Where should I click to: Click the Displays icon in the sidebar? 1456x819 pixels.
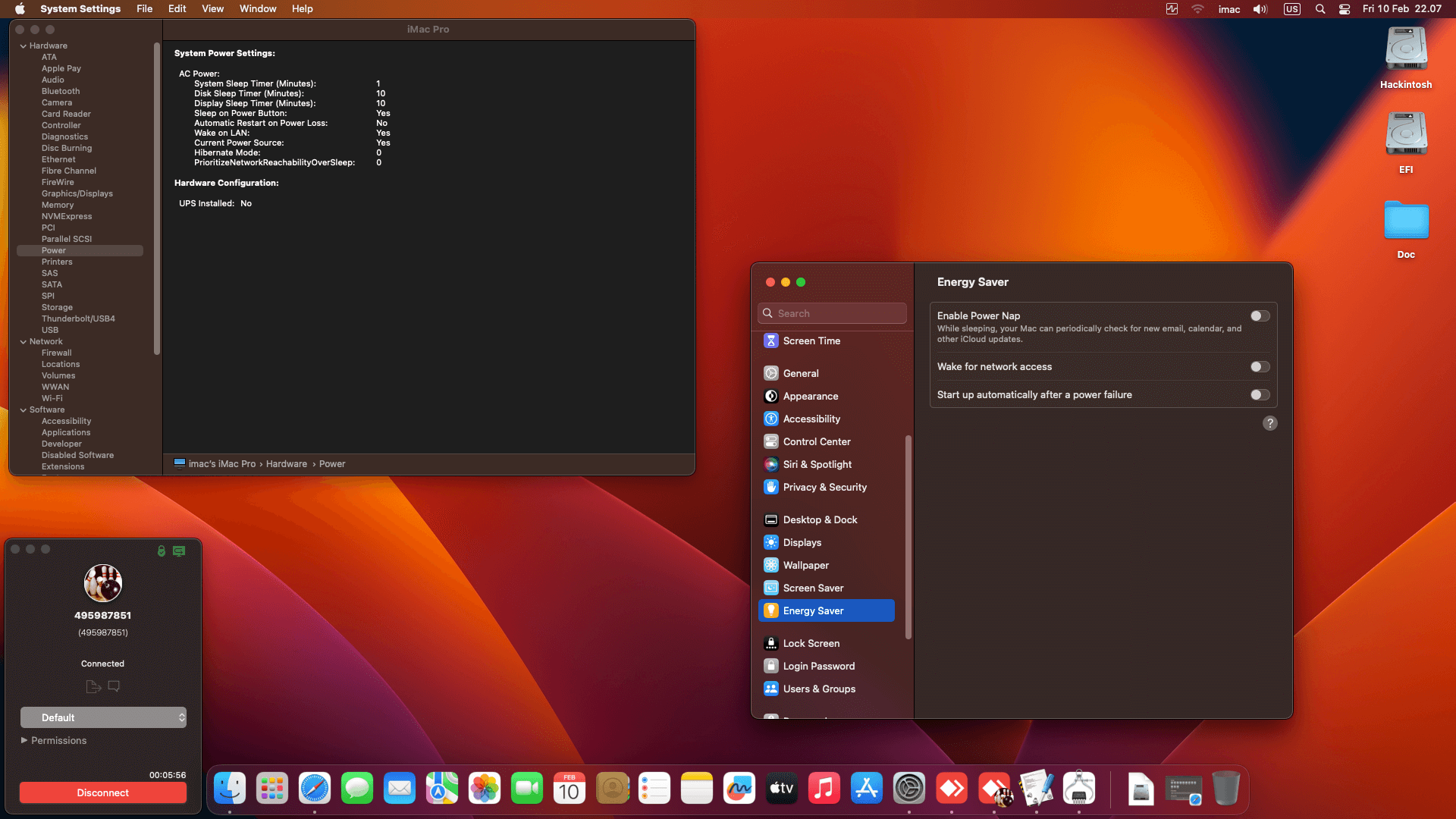[770, 542]
